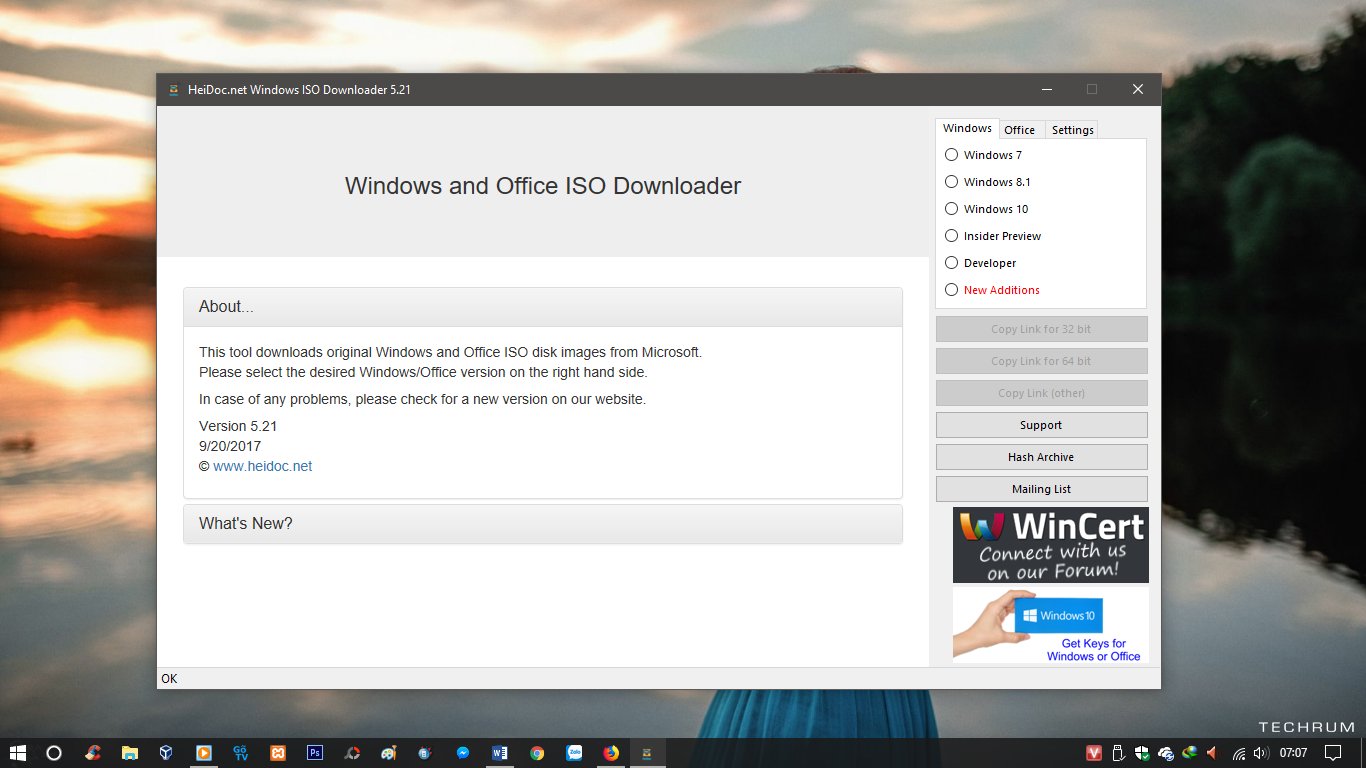Open the Hash Archive button

(1041, 457)
